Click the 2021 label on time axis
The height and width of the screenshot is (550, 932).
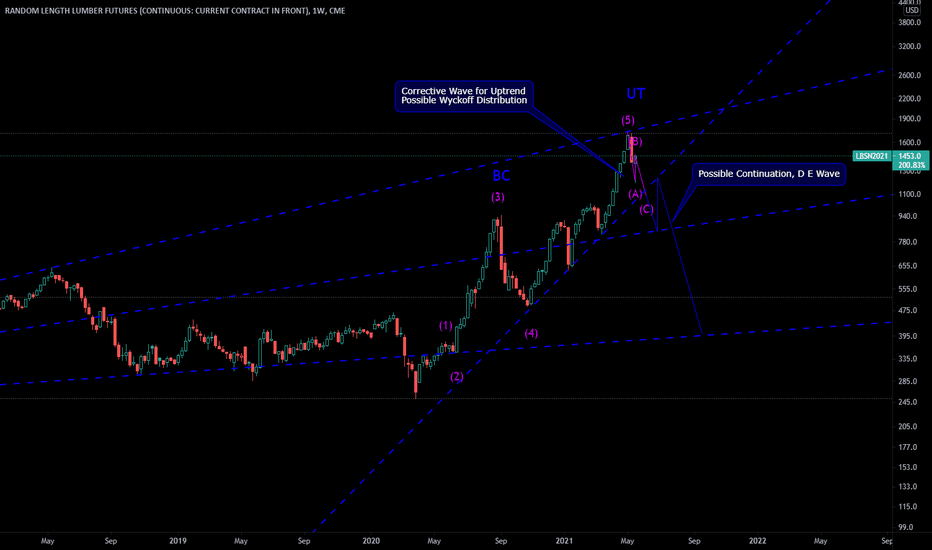point(564,541)
